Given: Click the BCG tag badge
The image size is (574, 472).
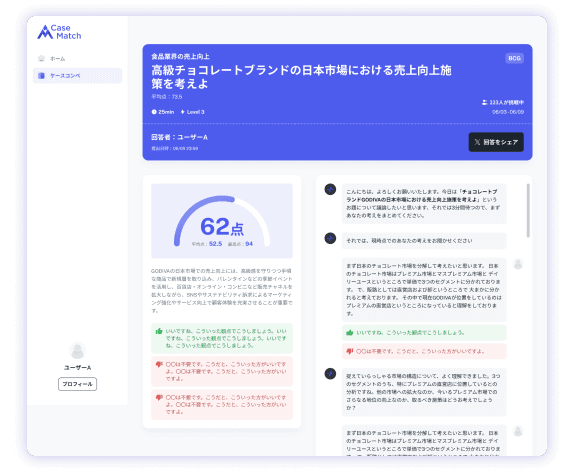Looking at the screenshot, I should point(514,58).
